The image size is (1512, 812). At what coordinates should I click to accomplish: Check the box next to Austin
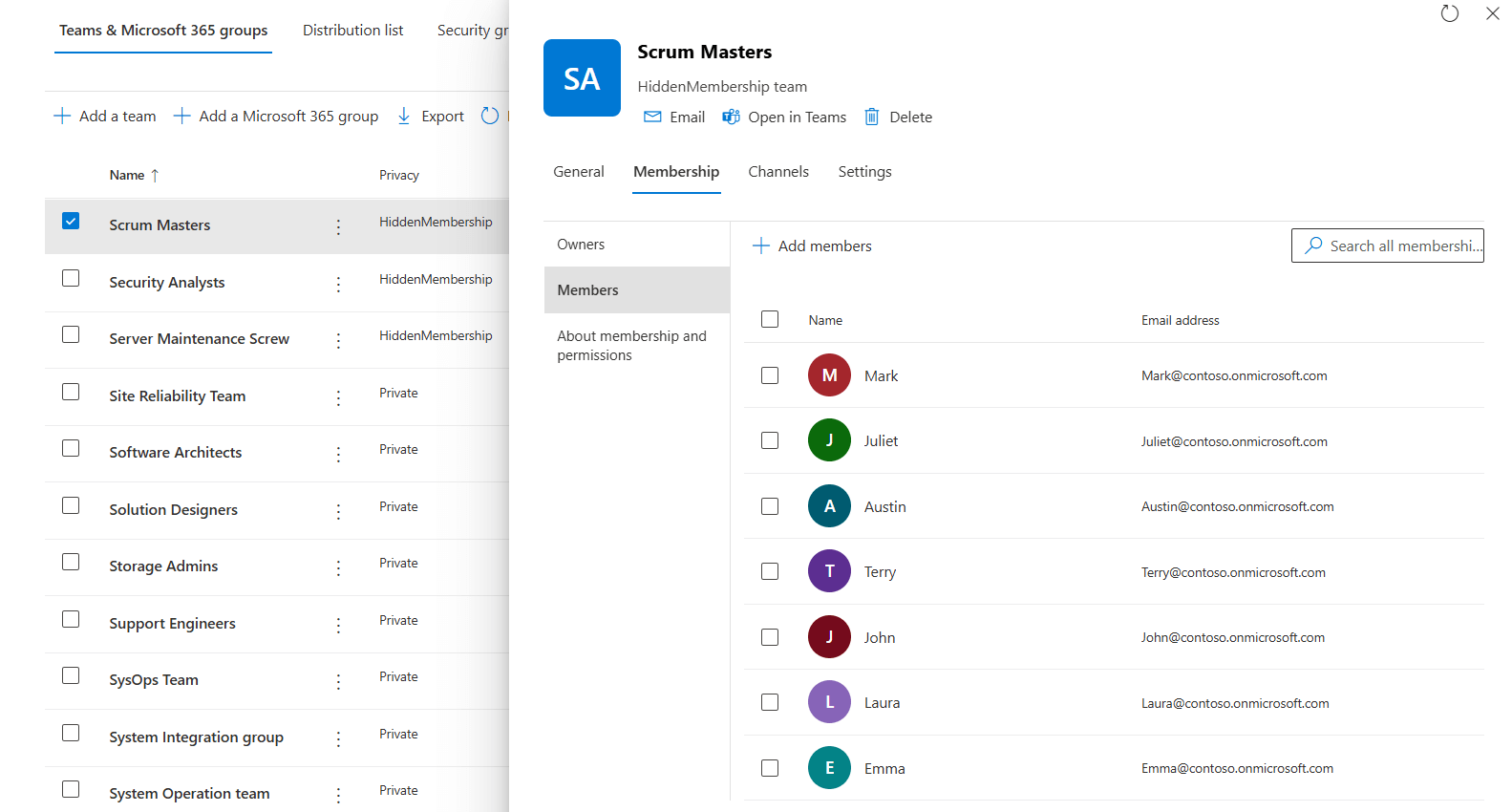tap(770, 506)
